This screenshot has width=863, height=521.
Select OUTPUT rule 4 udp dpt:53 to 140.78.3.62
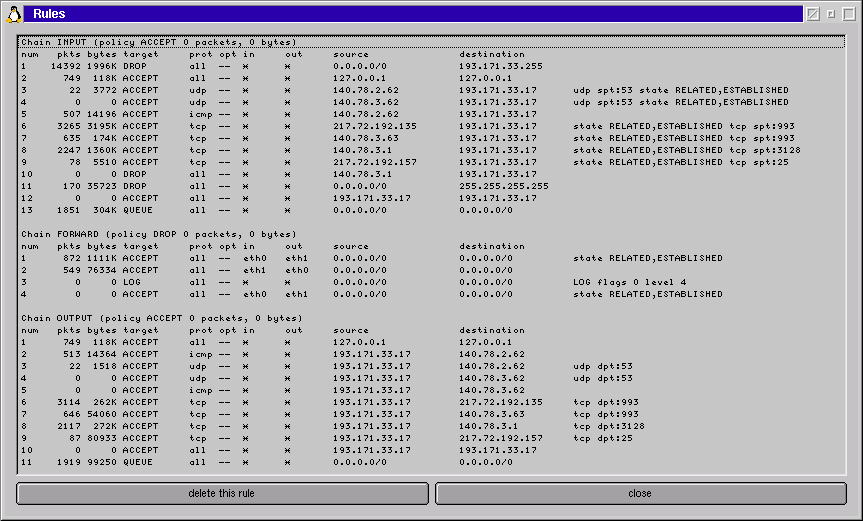pos(432,379)
